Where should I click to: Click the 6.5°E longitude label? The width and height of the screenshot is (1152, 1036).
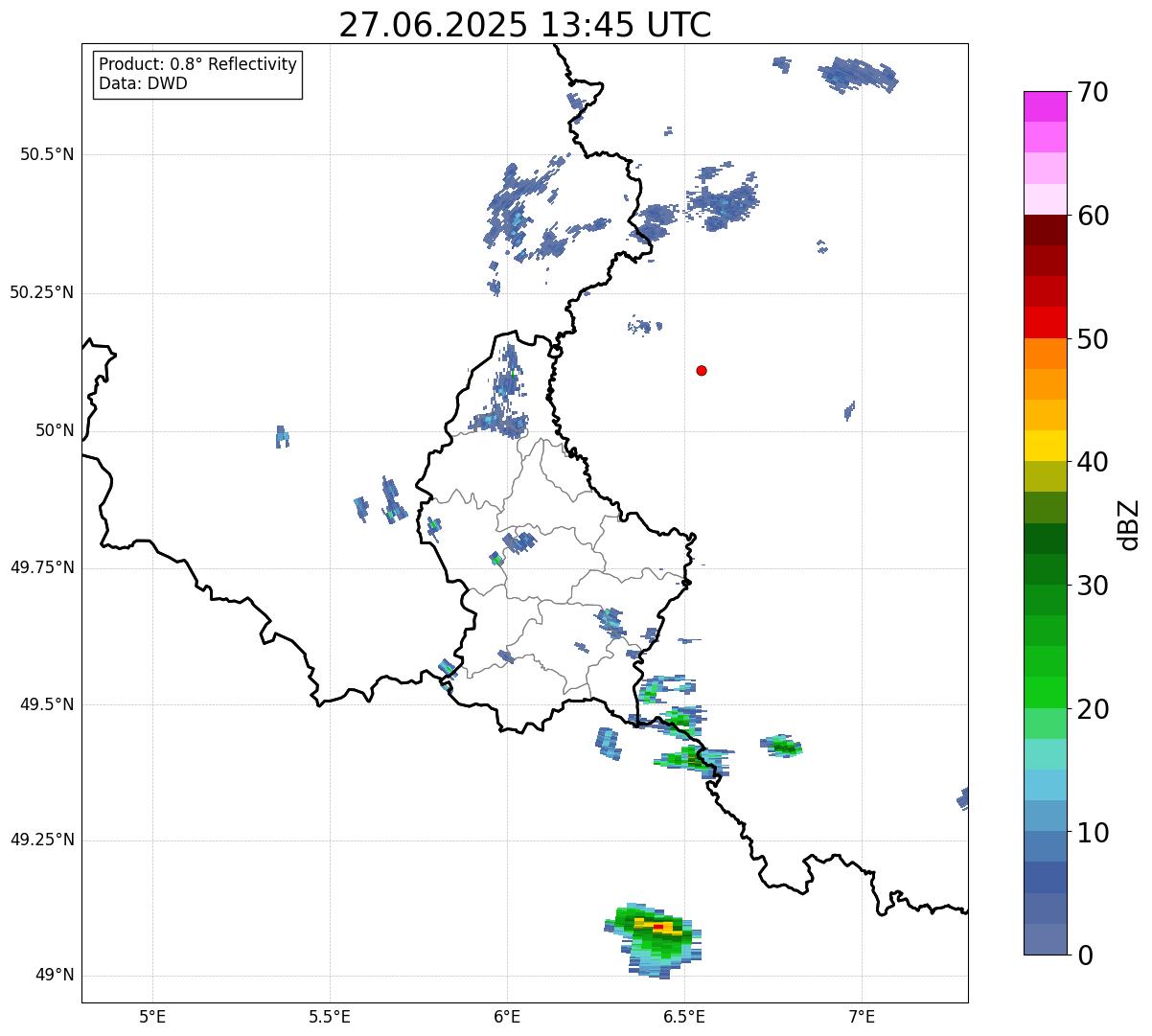click(x=684, y=1017)
